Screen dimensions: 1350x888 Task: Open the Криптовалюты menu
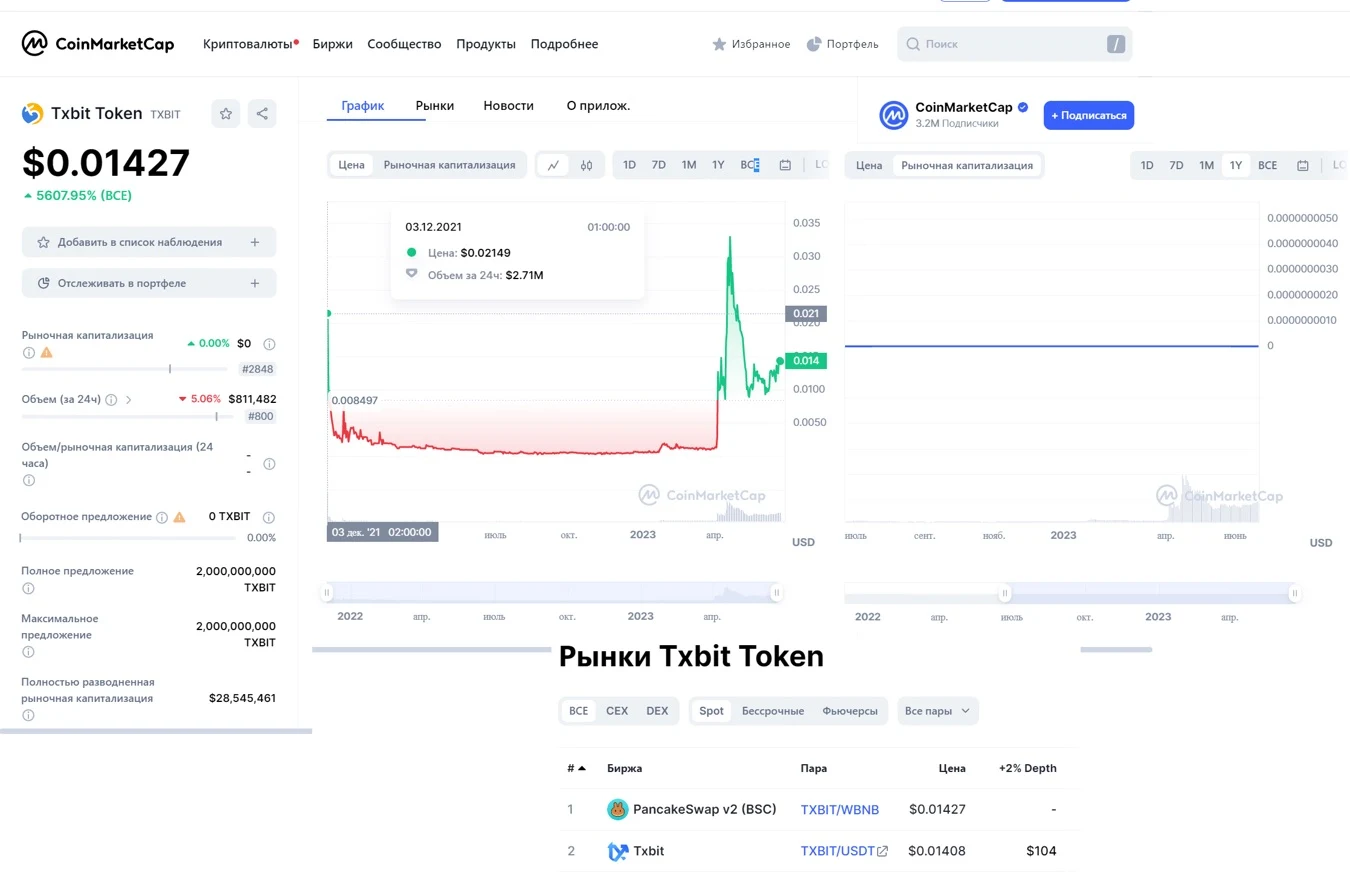[x=248, y=44]
